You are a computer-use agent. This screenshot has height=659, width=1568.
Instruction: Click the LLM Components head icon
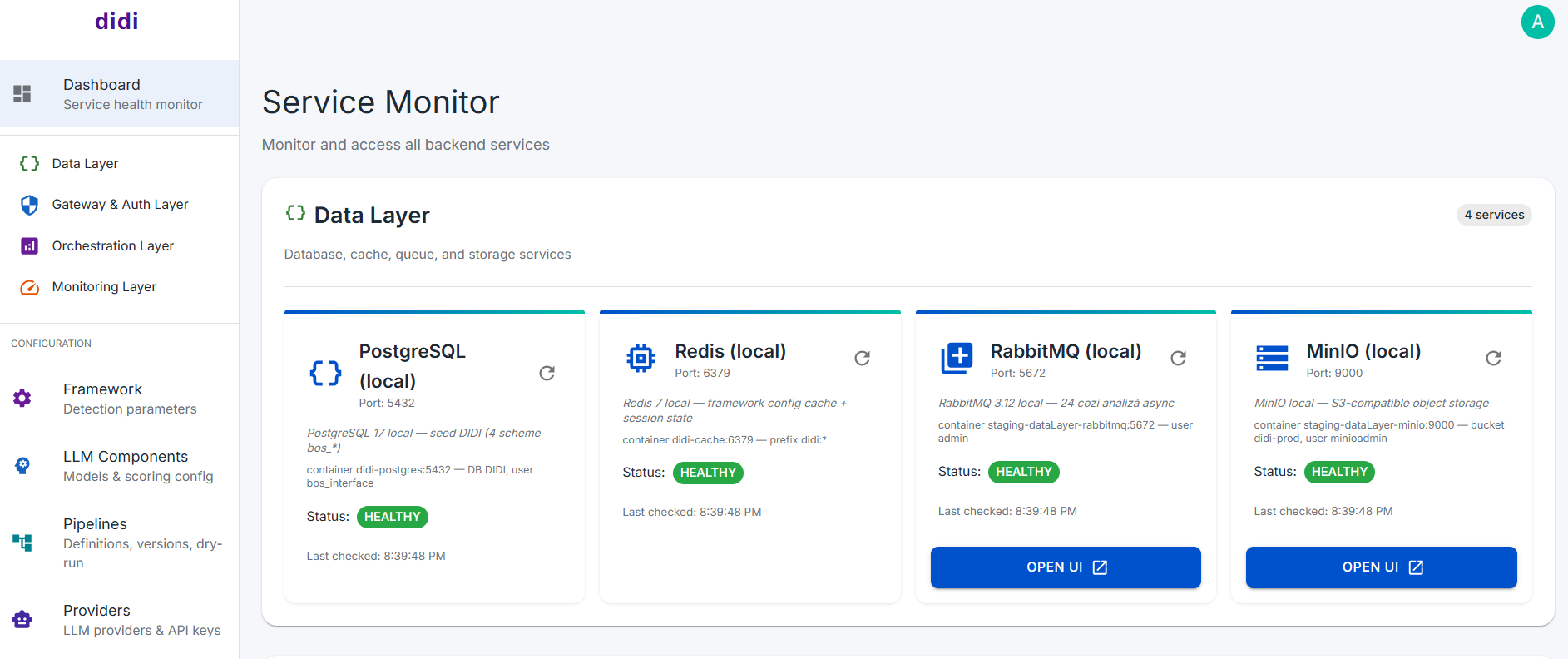(x=22, y=466)
